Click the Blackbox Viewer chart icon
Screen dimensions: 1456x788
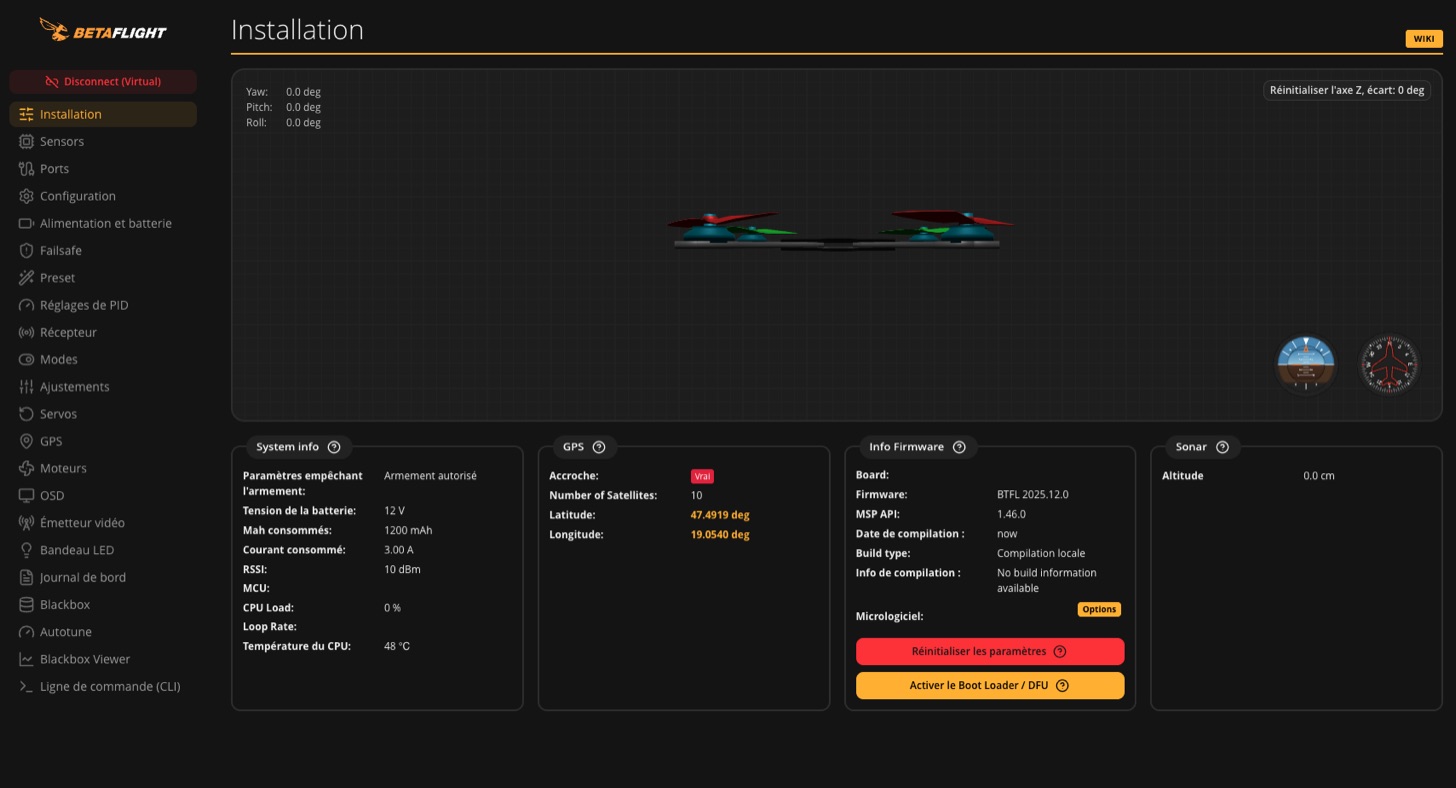pyautogui.click(x=26, y=659)
